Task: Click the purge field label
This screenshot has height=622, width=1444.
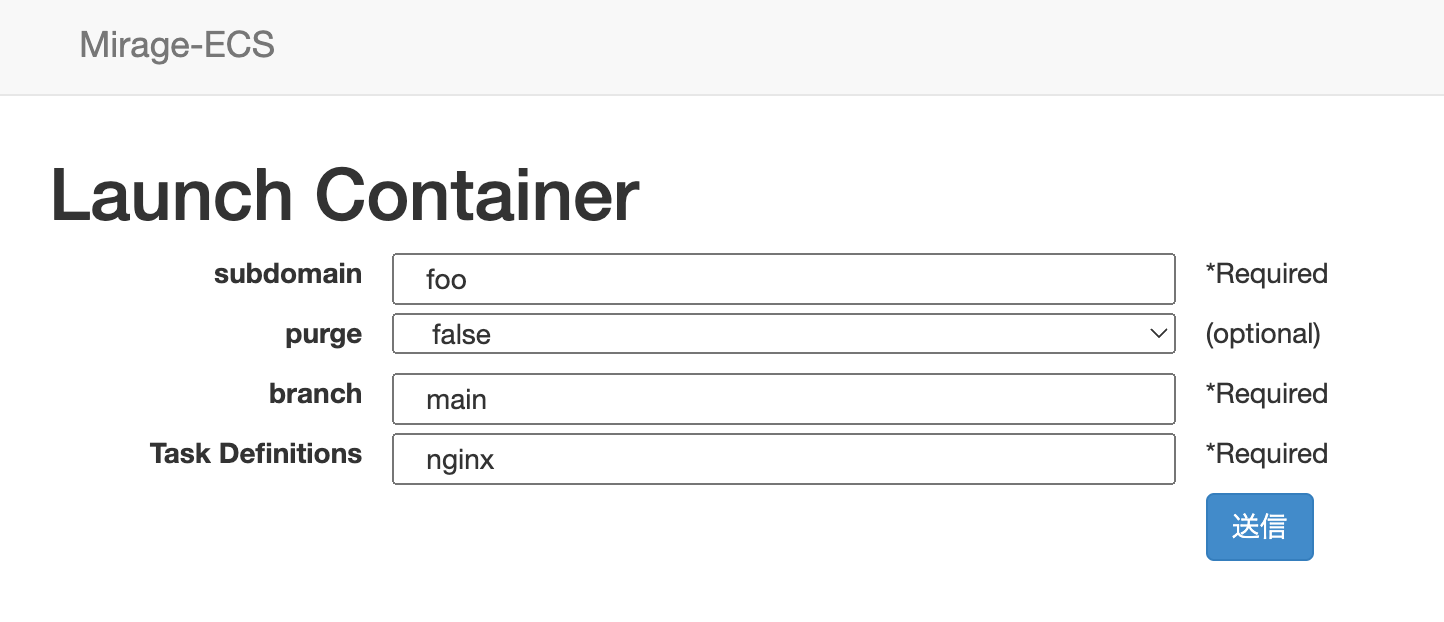Action: pos(324,335)
